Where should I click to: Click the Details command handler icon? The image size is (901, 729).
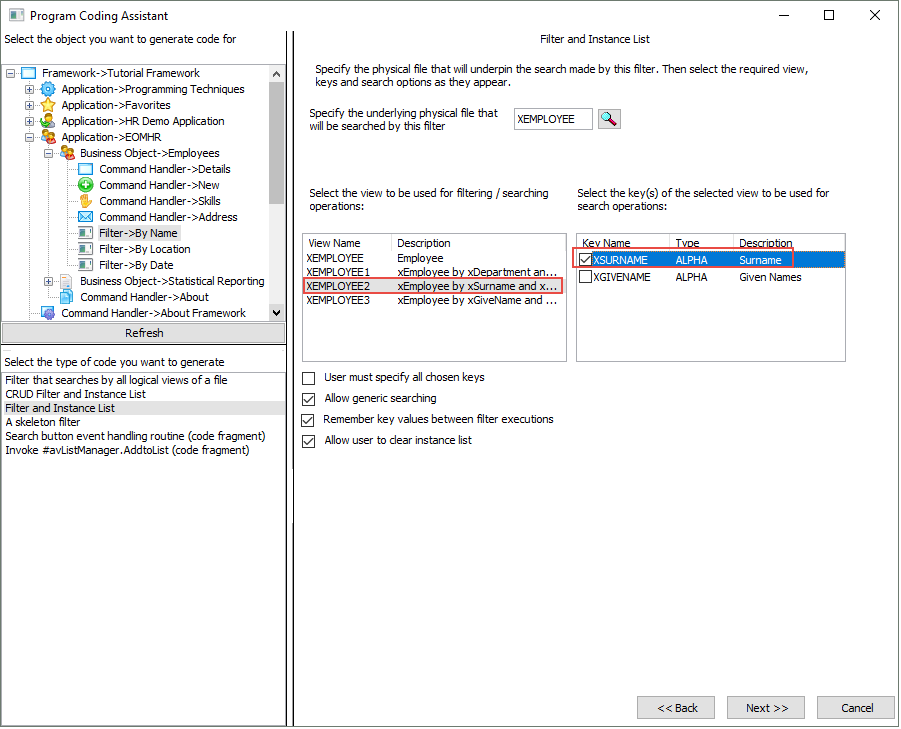[x=86, y=169]
